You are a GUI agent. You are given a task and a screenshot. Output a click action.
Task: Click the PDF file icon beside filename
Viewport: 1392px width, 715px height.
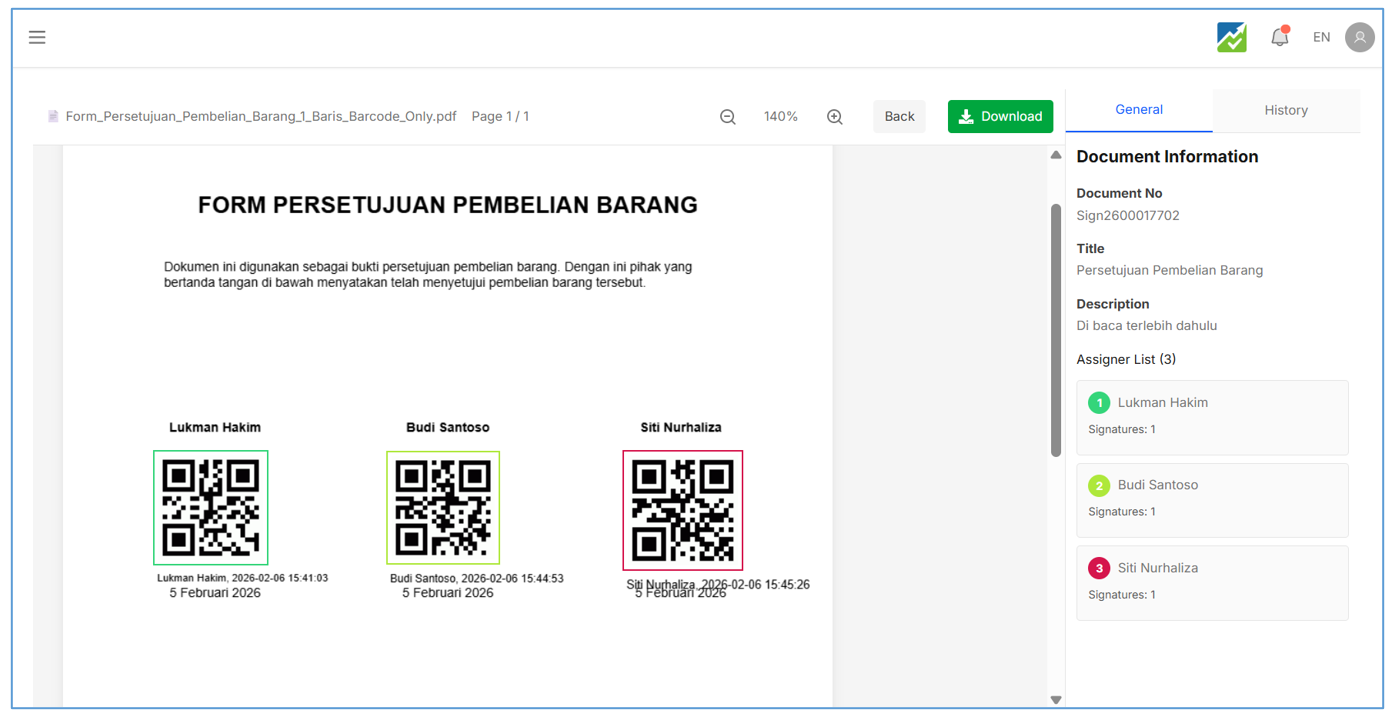pyautogui.click(x=53, y=117)
